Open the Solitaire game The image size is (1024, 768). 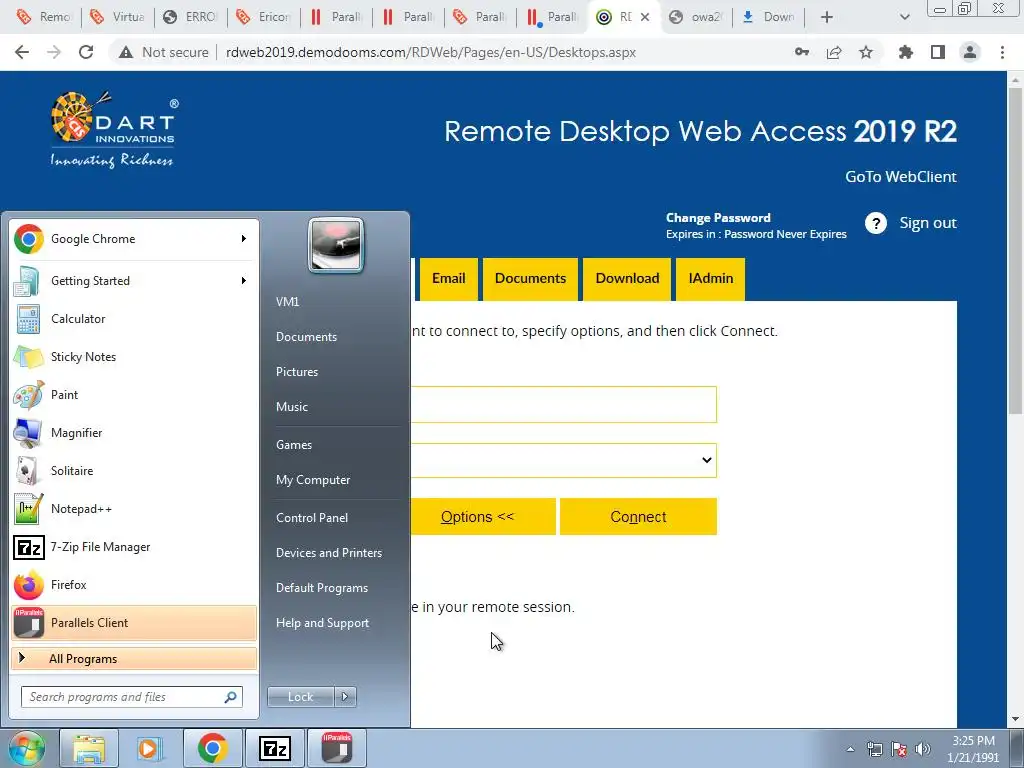[134, 470]
